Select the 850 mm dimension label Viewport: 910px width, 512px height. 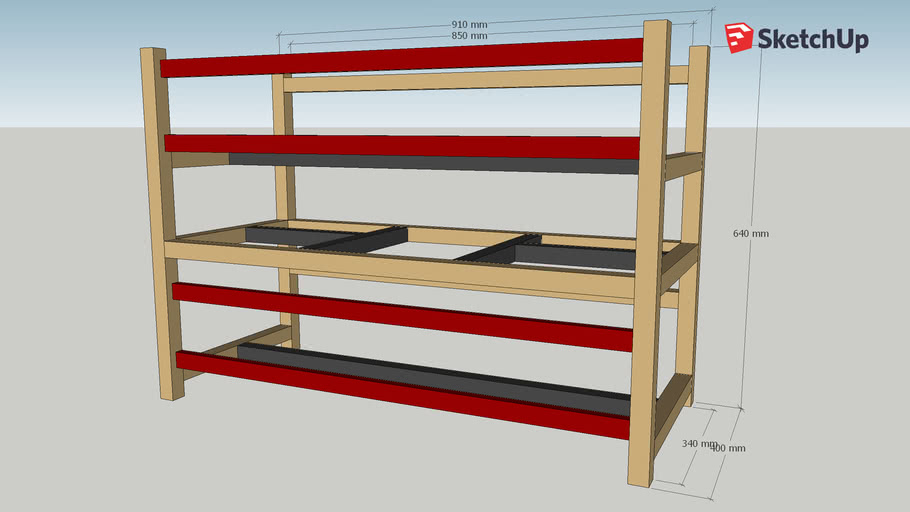click(470, 35)
